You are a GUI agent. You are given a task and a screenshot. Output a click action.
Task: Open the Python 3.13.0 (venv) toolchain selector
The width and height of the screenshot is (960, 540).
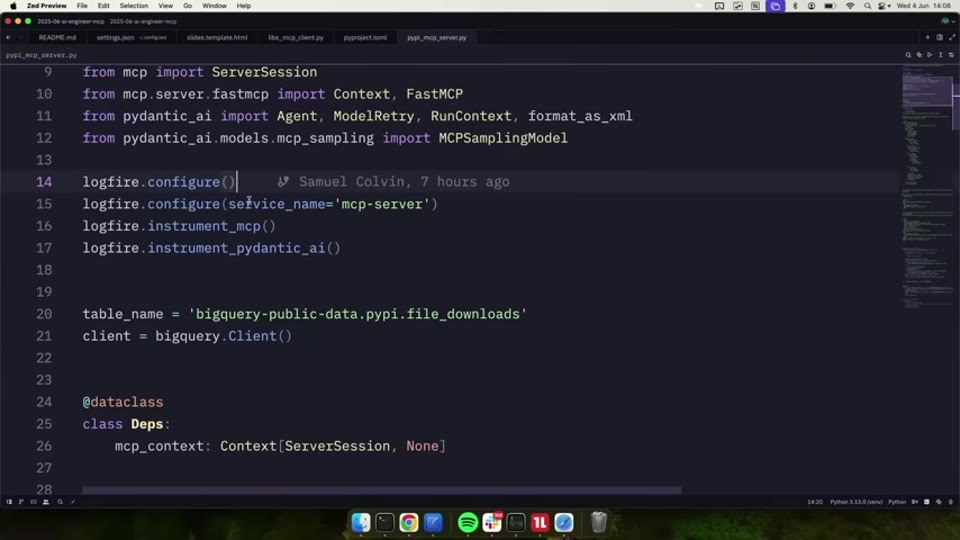pyautogui.click(x=856, y=502)
